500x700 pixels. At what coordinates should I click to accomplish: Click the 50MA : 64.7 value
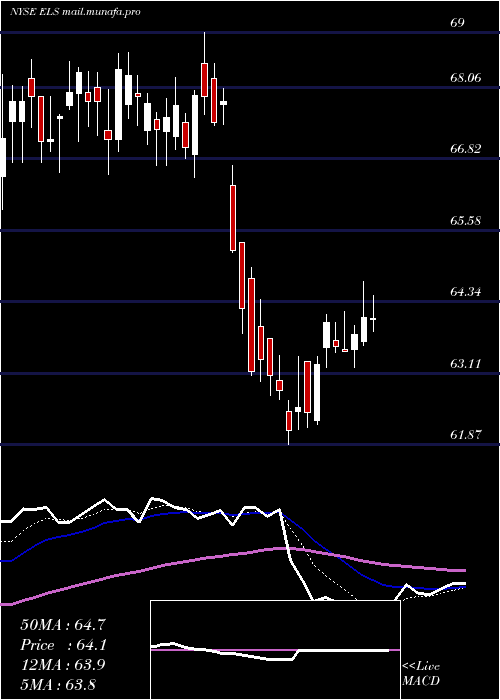(x=63, y=625)
